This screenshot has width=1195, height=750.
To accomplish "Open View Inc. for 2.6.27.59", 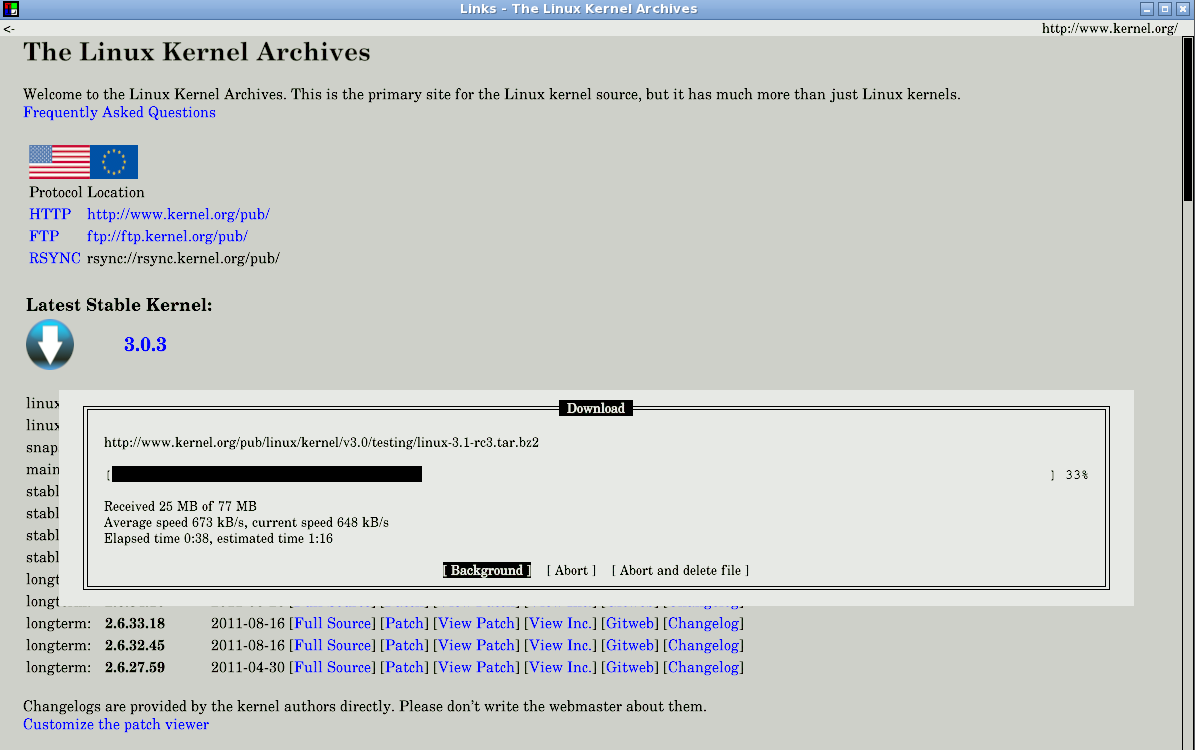I will click(x=560, y=668).
